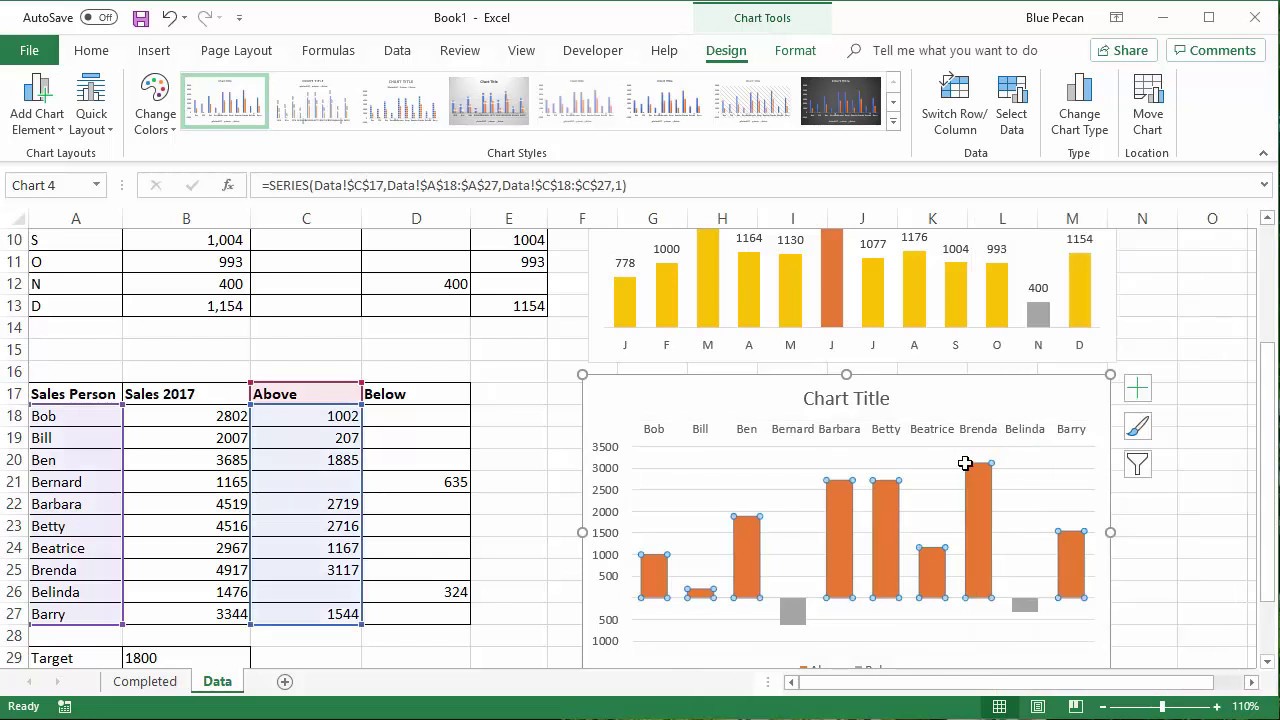The height and width of the screenshot is (720, 1280).
Task: Click the zoom in plus button
Action: click(x=1217, y=706)
